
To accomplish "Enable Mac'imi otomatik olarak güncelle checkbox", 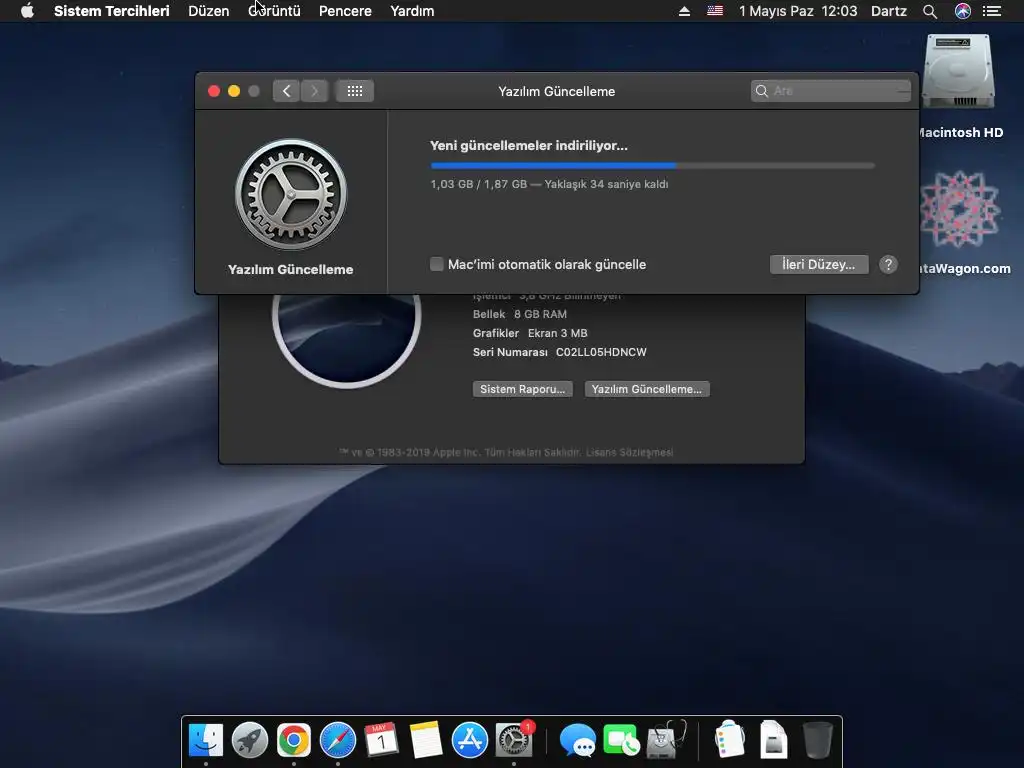I will (437, 264).
